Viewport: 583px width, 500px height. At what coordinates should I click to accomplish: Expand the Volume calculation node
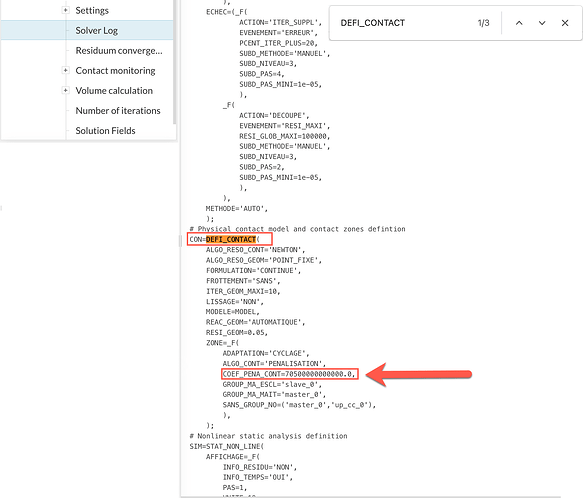pos(65,90)
